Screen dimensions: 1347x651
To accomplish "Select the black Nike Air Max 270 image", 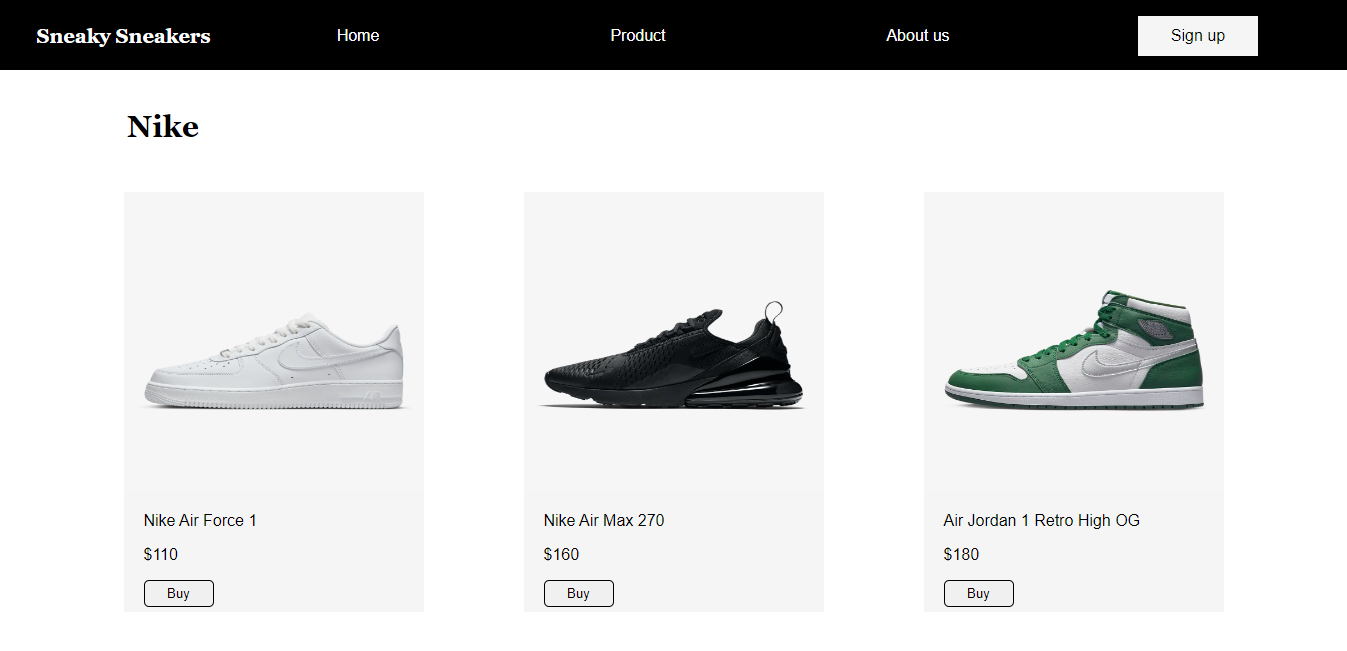I will click(x=674, y=342).
